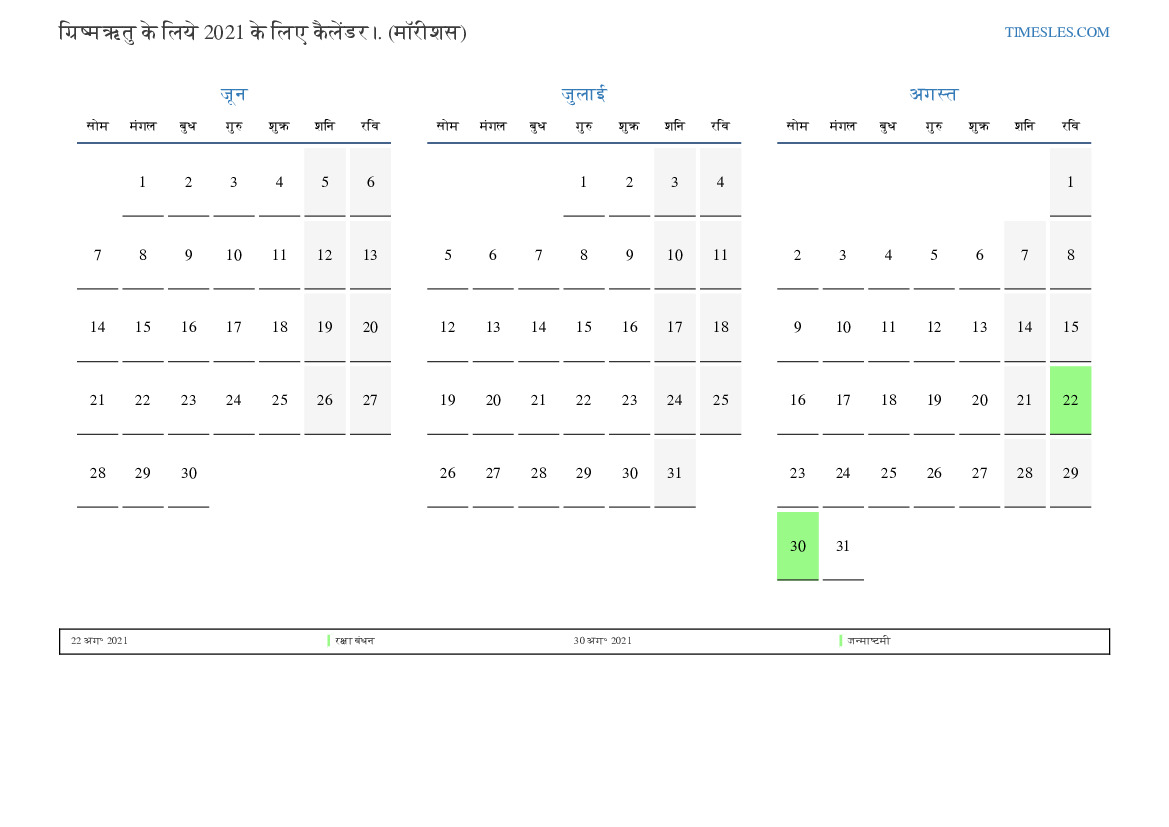
Task: Select August 31 in the calendar
Action: [x=843, y=546]
